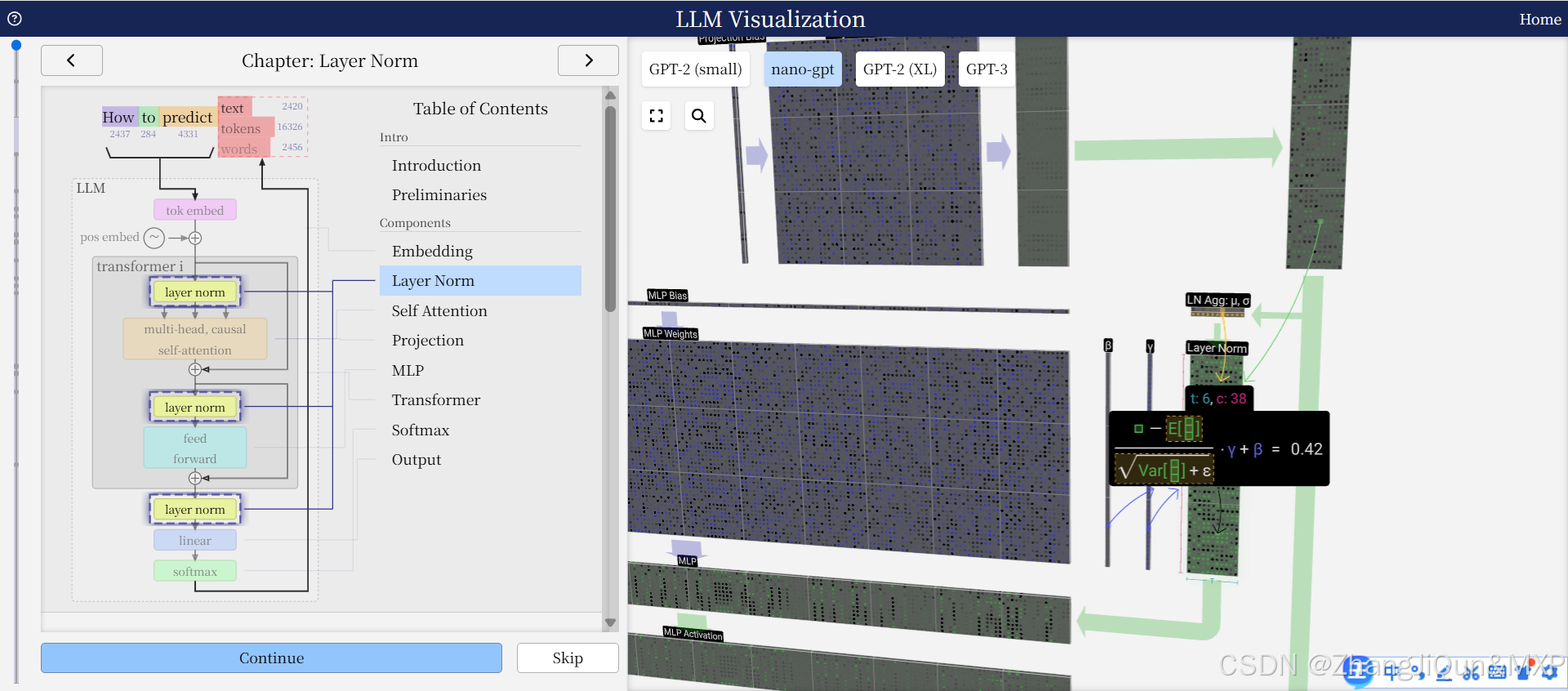Click the 'predict' token word
Viewport: 1568px width, 691px height.
pyautogui.click(x=187, y=117)
